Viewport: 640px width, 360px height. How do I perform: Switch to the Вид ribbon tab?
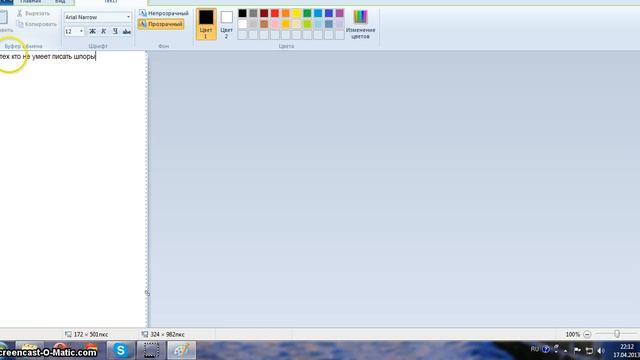[60, 2]
